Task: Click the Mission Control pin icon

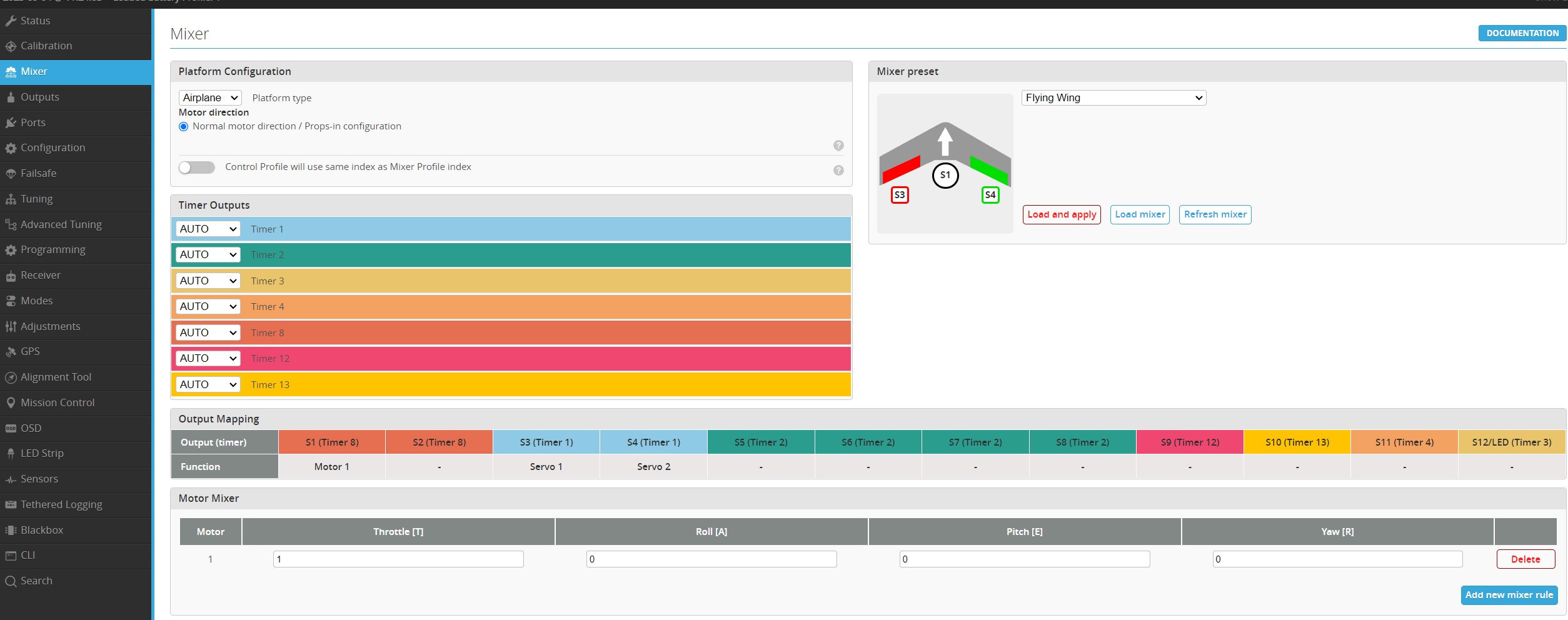Action: [11, 403]
